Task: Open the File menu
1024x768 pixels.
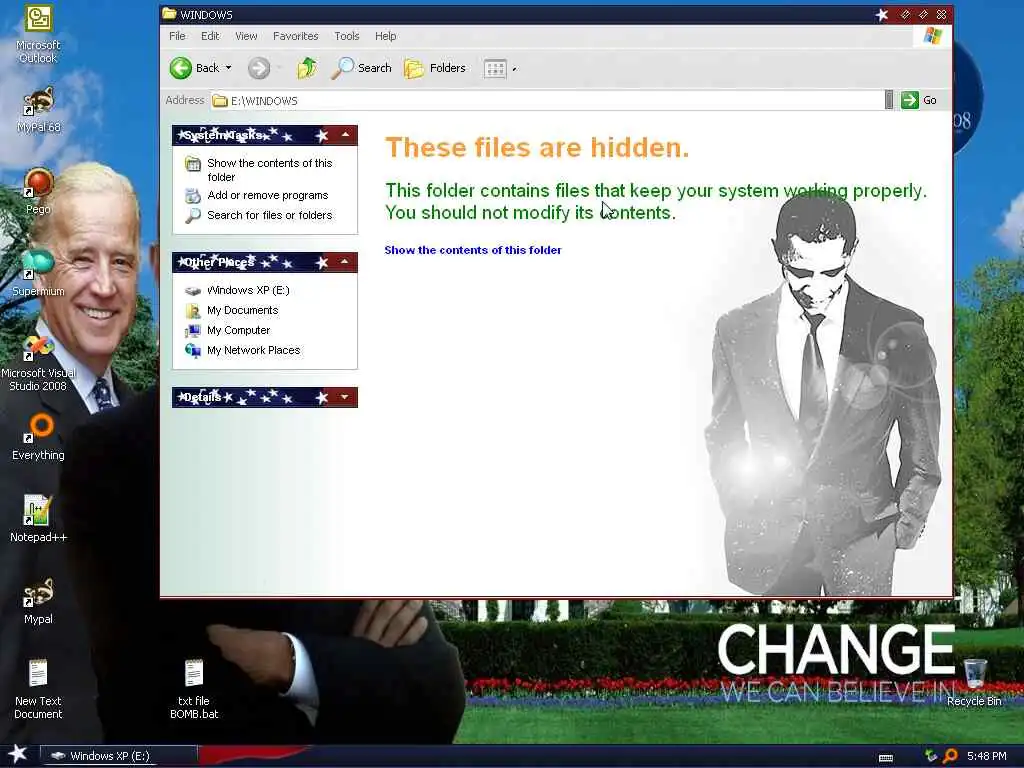Action: (x=177, y=36)
